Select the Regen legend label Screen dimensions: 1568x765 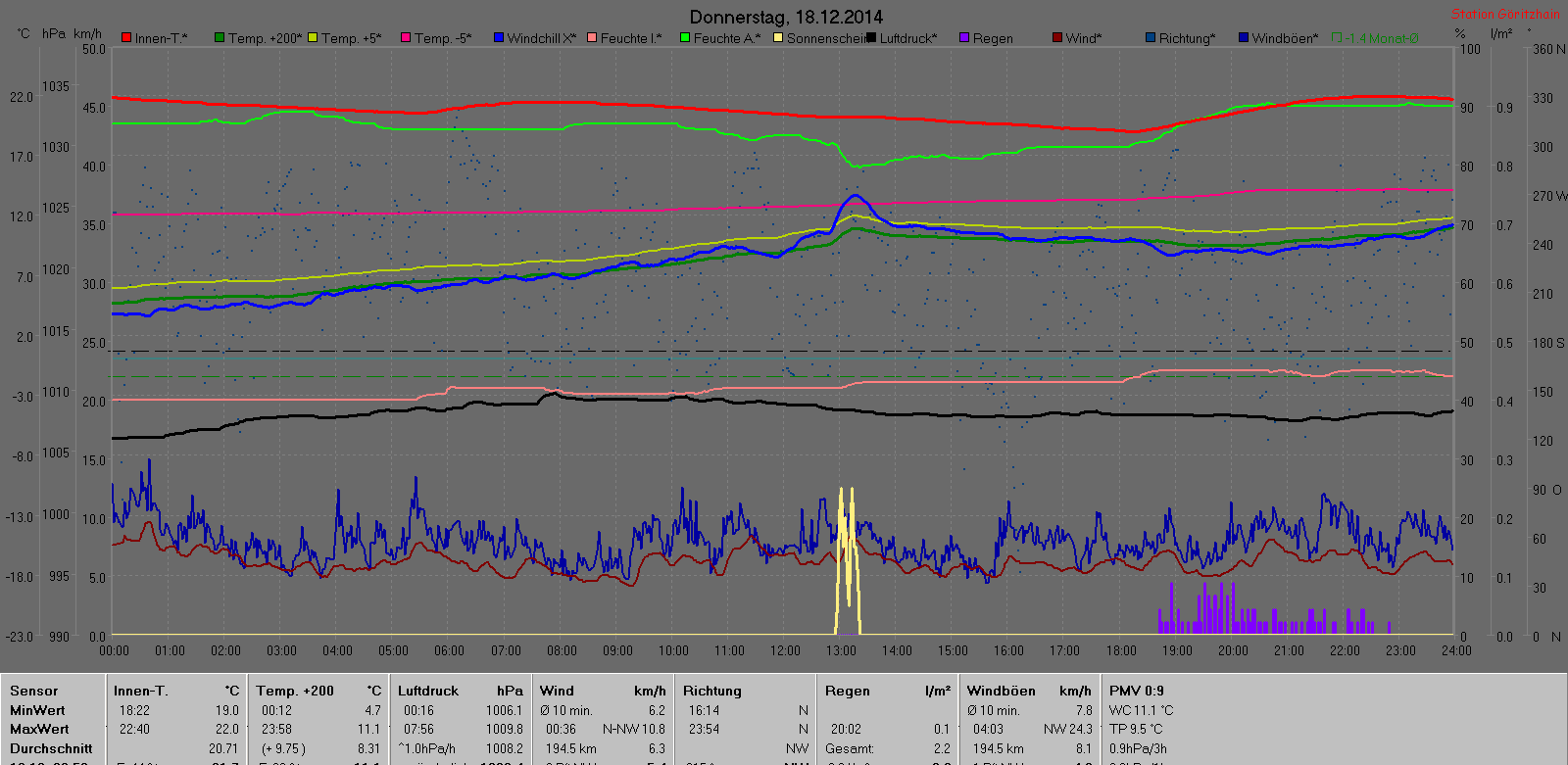[x=993, y=38]
